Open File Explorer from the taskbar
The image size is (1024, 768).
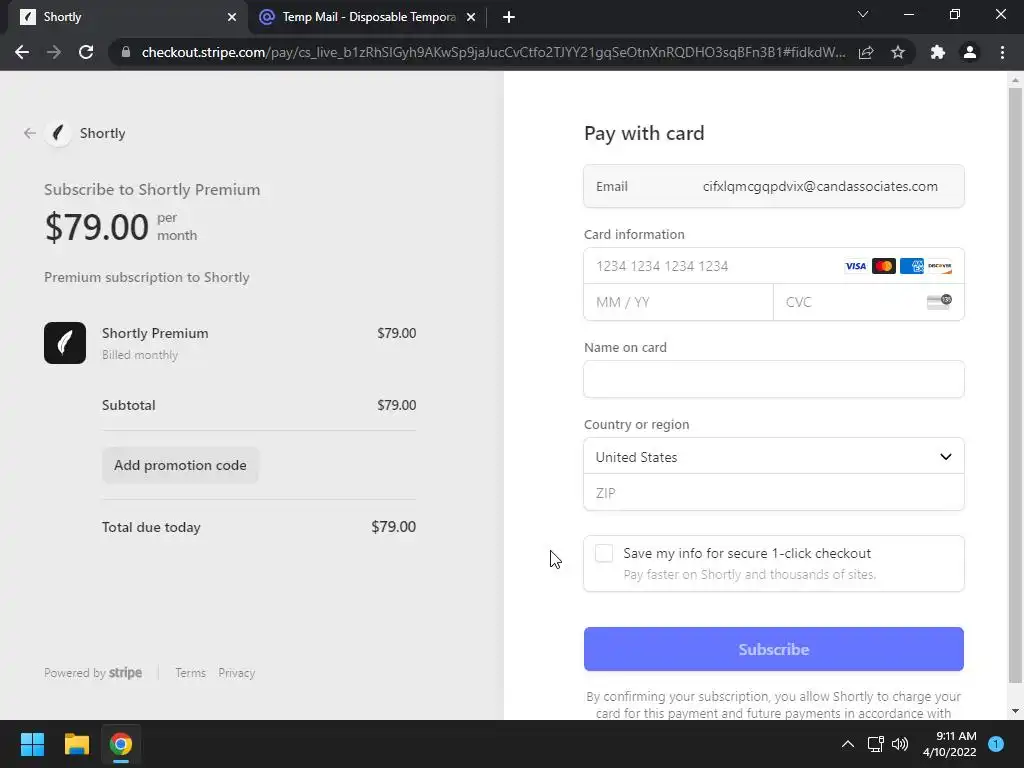77,744
